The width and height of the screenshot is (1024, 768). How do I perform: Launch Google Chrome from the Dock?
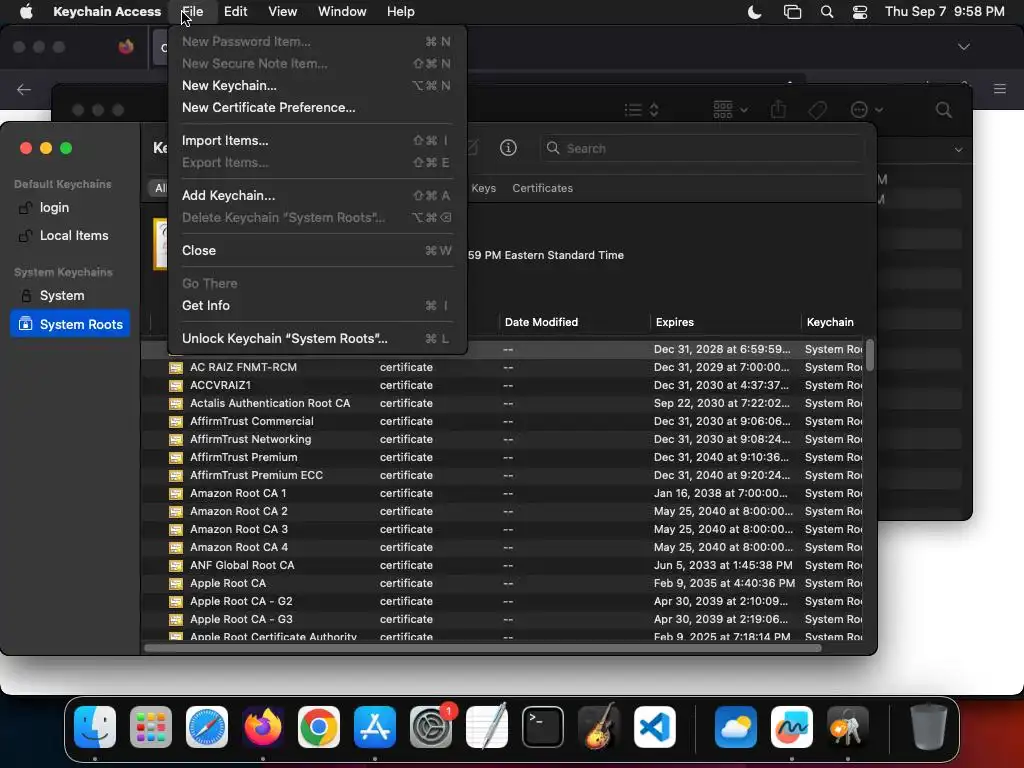click(319, 727)
